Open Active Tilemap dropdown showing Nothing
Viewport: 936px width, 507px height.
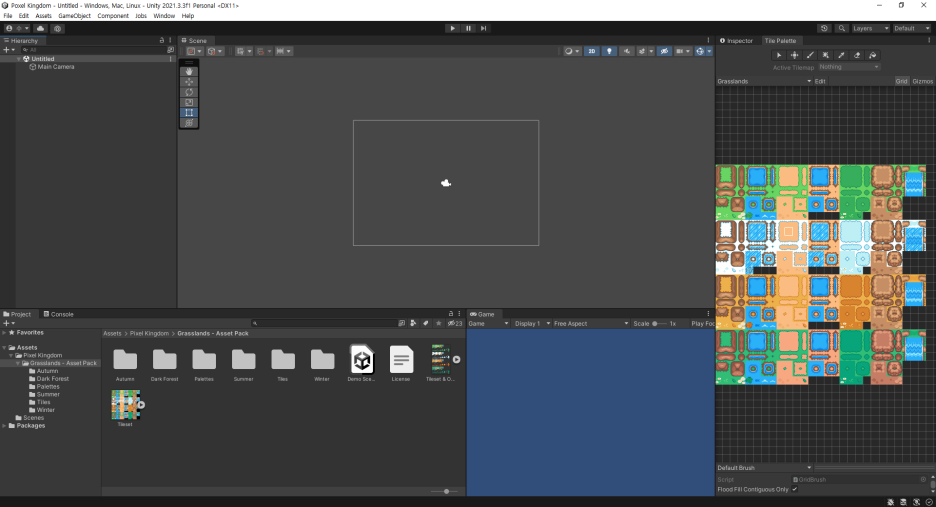coord(849,67)
